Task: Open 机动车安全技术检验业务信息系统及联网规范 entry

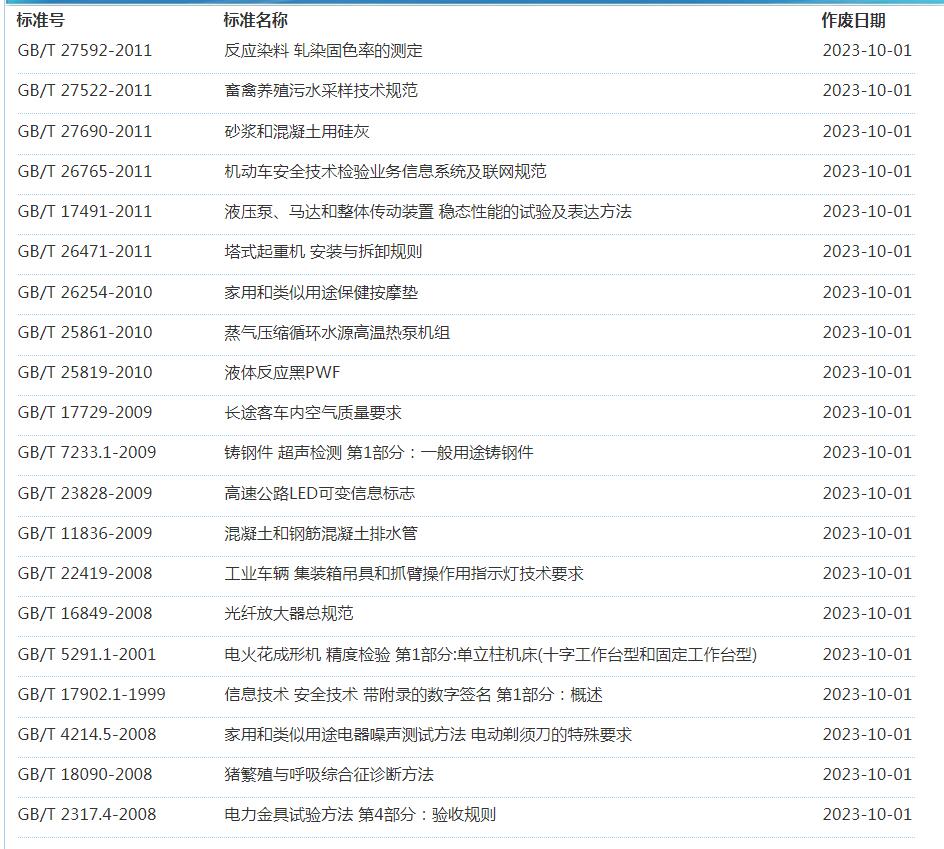Action: tap(385, 171)
